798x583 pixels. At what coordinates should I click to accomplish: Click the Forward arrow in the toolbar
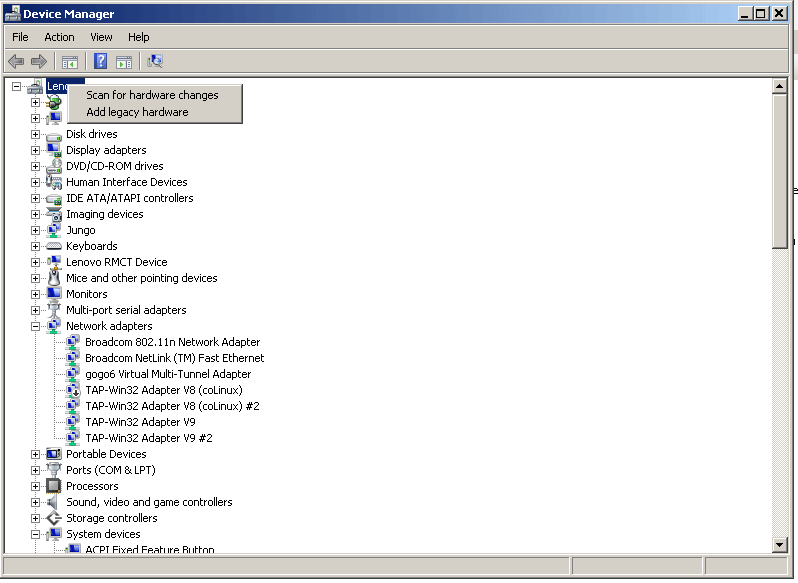pyautogui.click(x=39, y=61)
